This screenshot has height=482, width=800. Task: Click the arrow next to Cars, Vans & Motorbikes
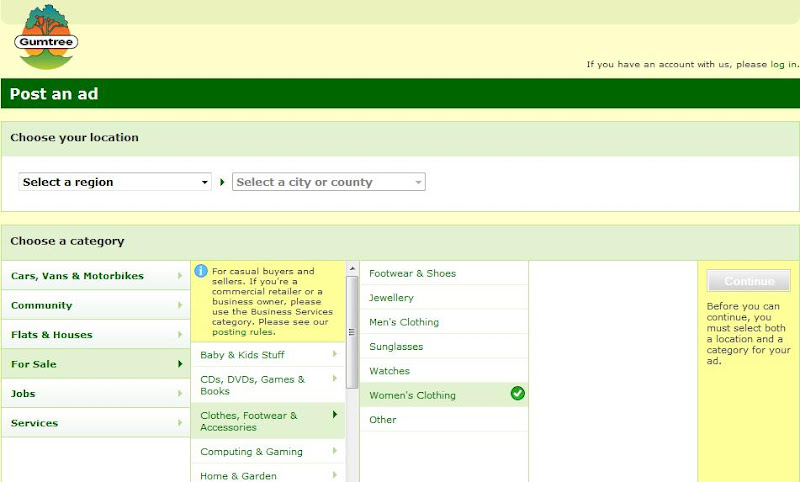[180, 275]
